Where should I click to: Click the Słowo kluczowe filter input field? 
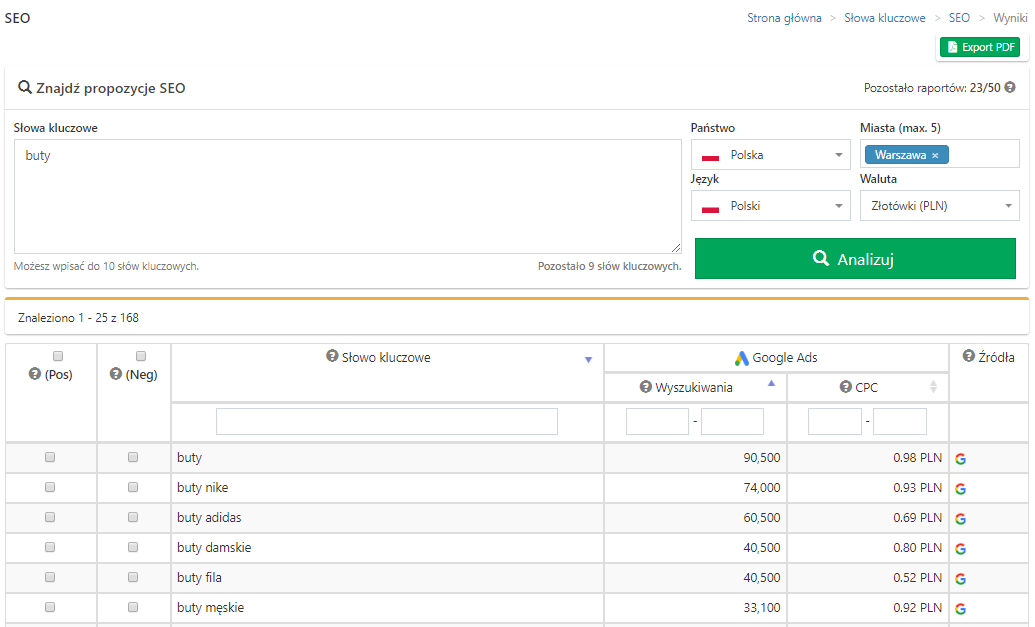coord(387,422)
